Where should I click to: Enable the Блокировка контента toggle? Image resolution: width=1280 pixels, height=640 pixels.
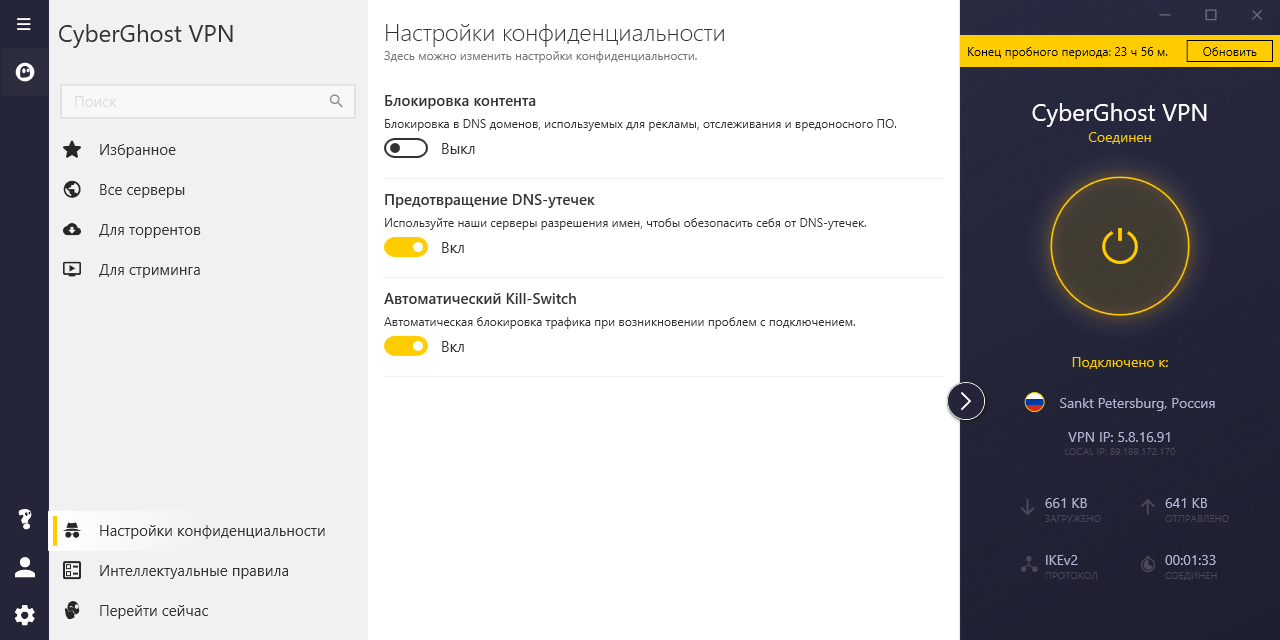pos(406,149)
